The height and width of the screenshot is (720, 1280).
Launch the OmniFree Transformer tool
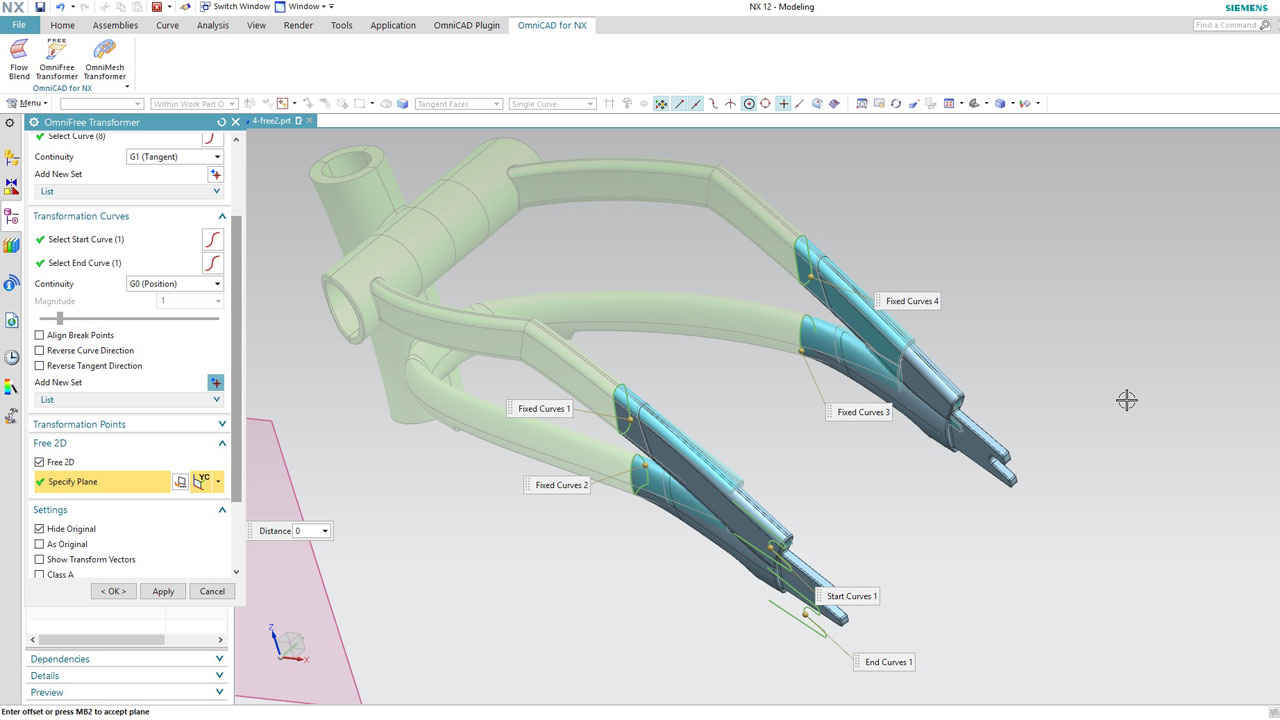coord(57,59)
